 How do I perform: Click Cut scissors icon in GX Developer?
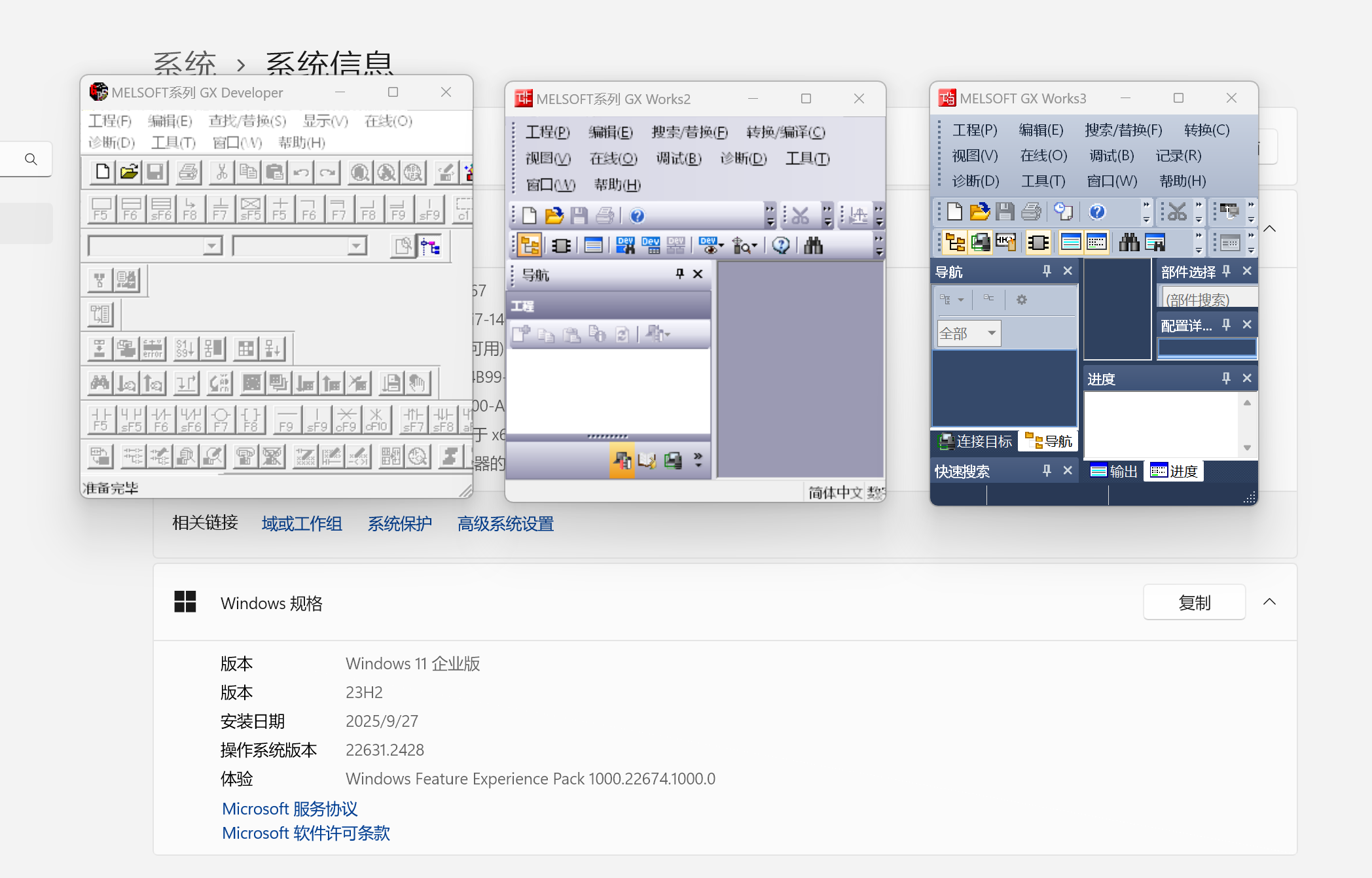pyautogui.click(x=221, y=172)
